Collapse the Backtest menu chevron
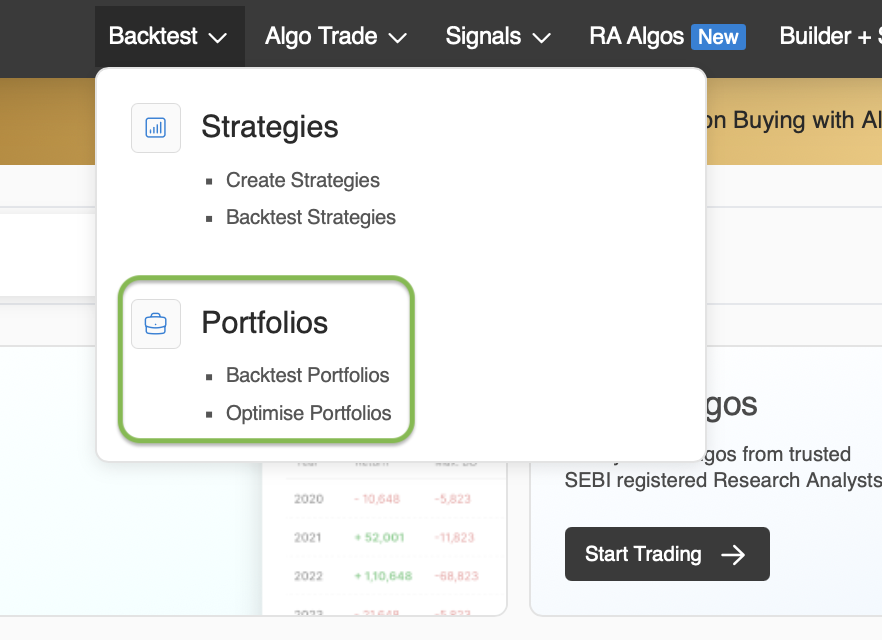882x640 pixels. tap(218, 39)
